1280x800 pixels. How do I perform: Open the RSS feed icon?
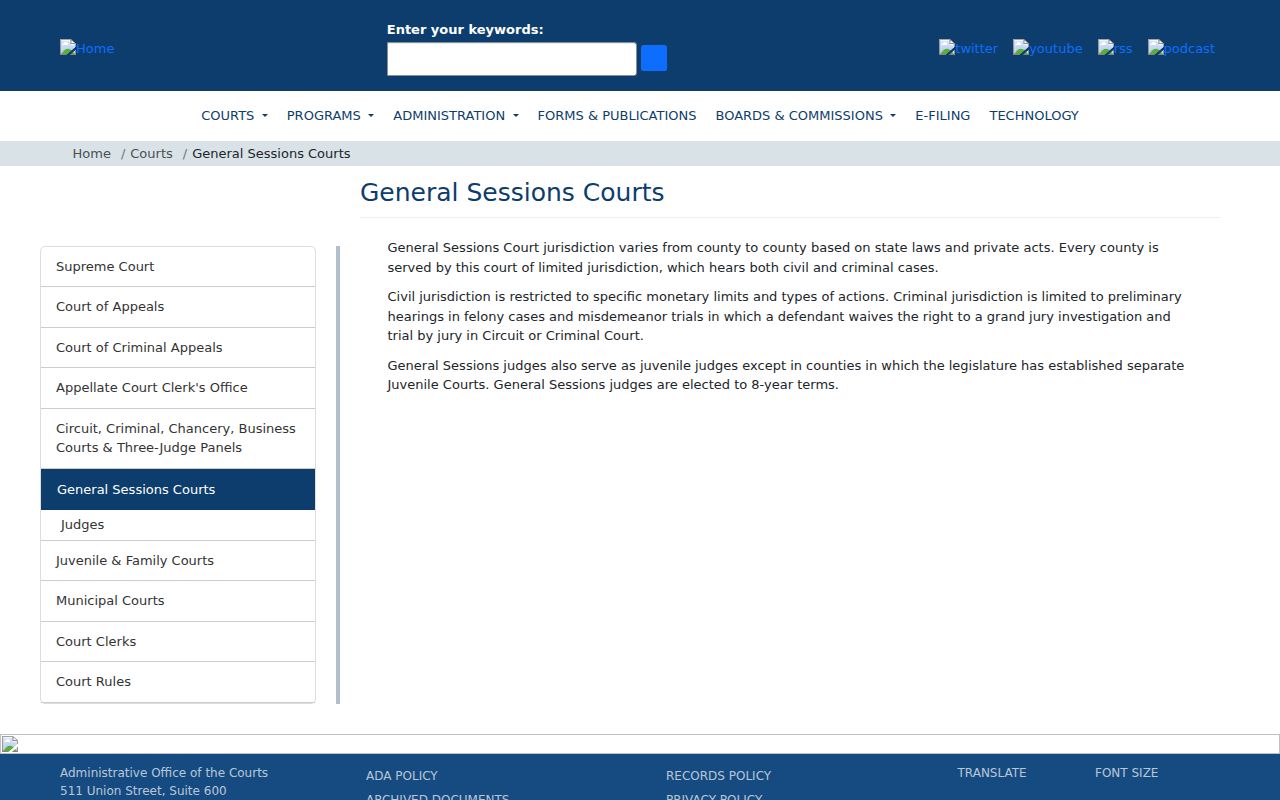coord(1115,48)
